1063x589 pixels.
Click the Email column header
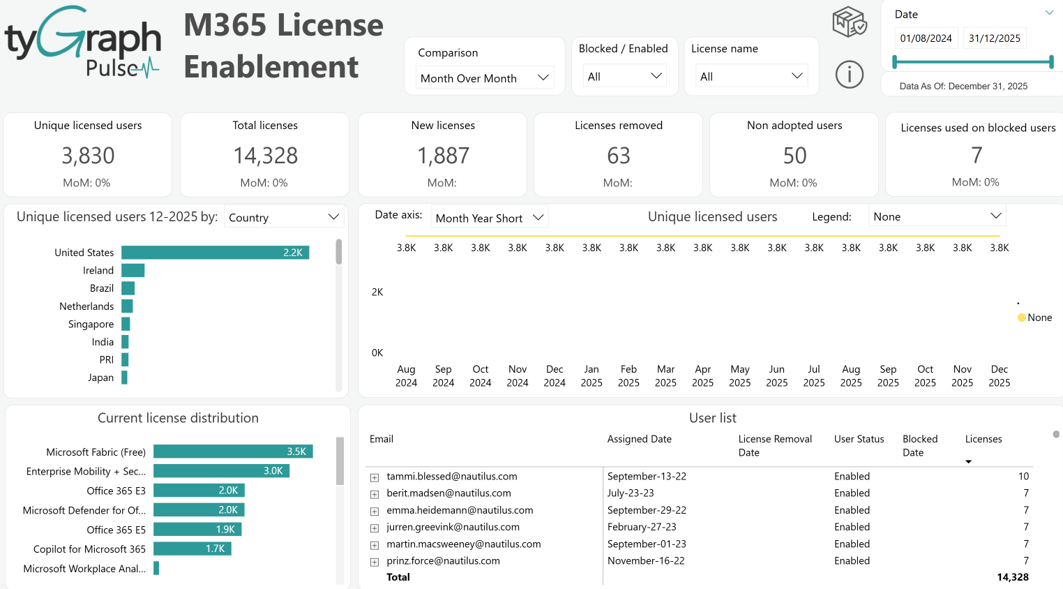[381, 439]
